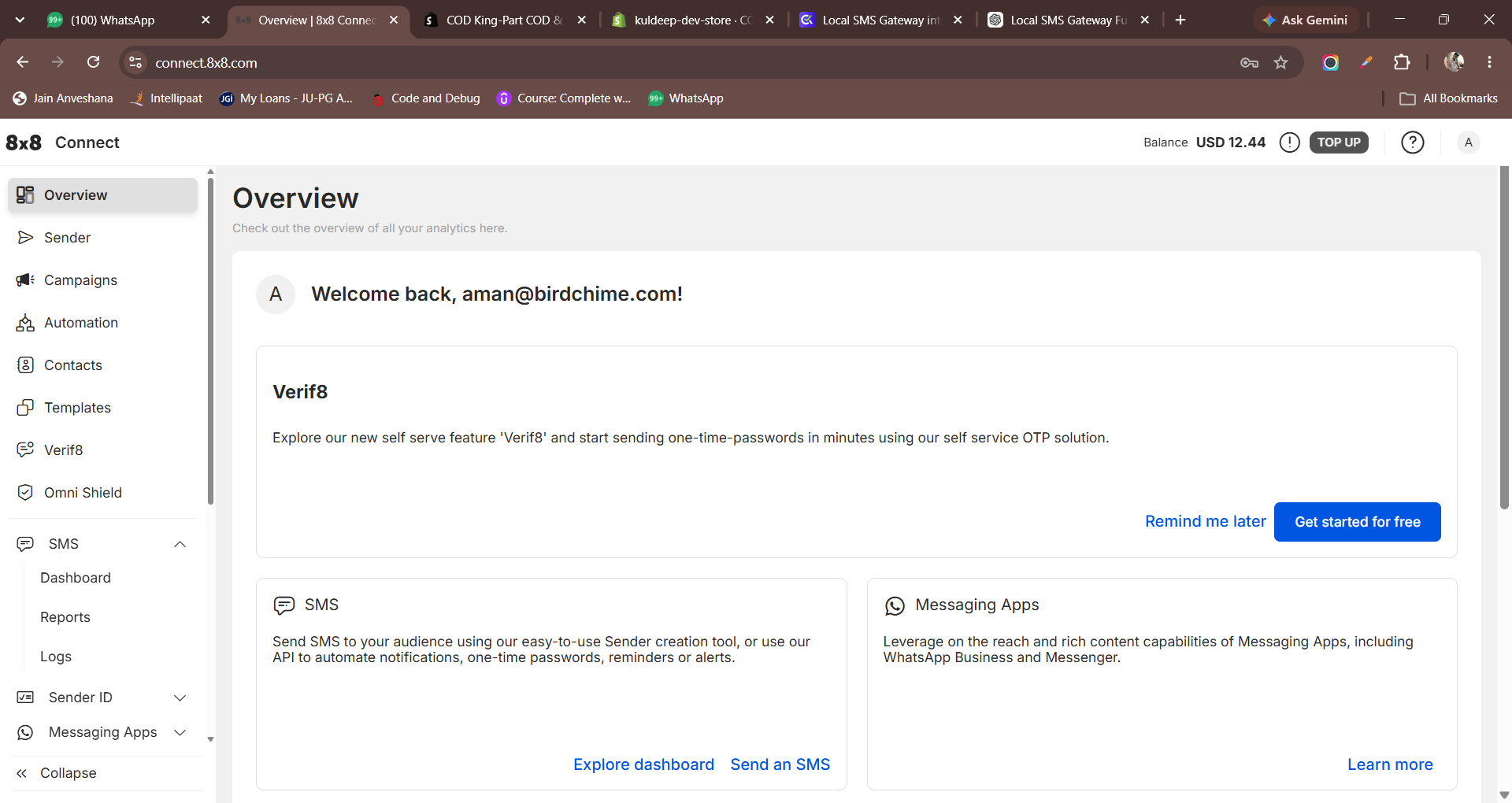Open Chrome extensions puzzle icon
The image size is (1512, 803).
coord(1402,62)
